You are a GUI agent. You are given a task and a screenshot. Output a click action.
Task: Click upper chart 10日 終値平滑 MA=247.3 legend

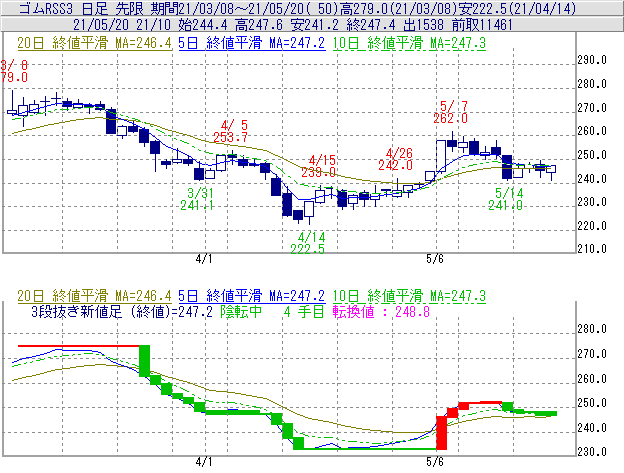click(x=409, y=43)
